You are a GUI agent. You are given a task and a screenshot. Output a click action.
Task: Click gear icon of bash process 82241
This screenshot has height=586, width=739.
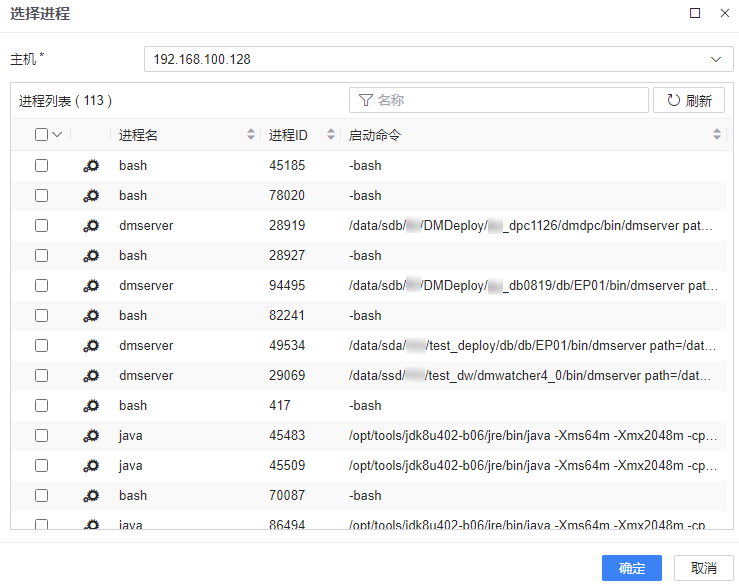pyautogui.click(x=91, y=315)
